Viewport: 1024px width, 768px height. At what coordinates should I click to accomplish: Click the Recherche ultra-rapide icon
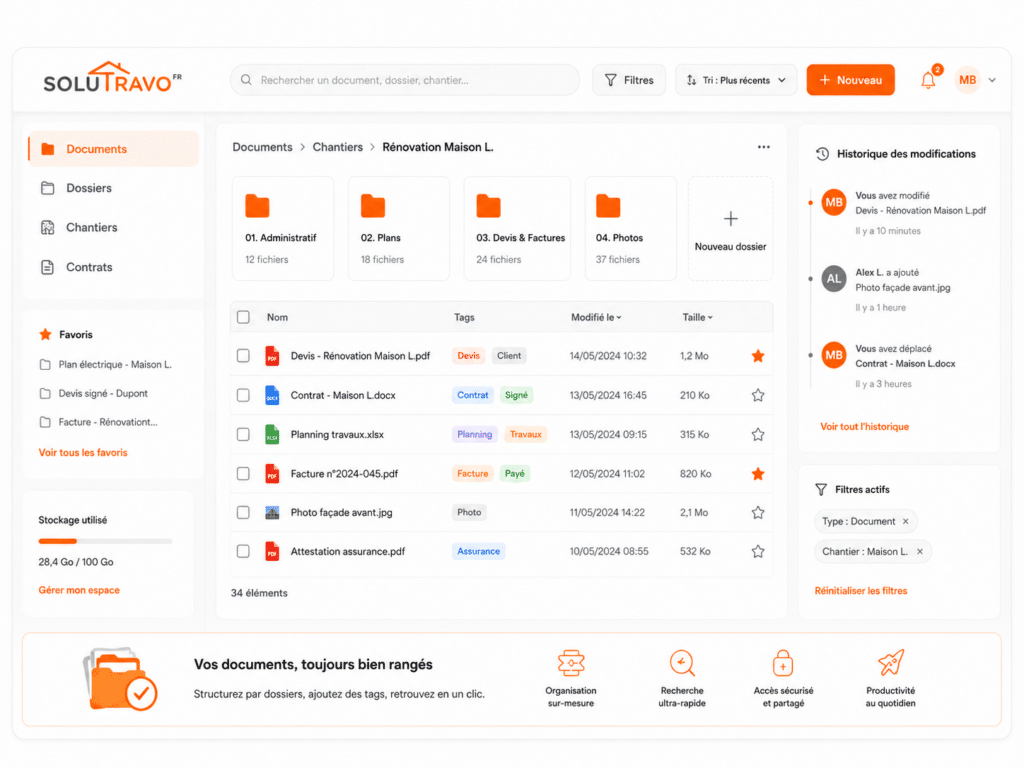point(682,663)
